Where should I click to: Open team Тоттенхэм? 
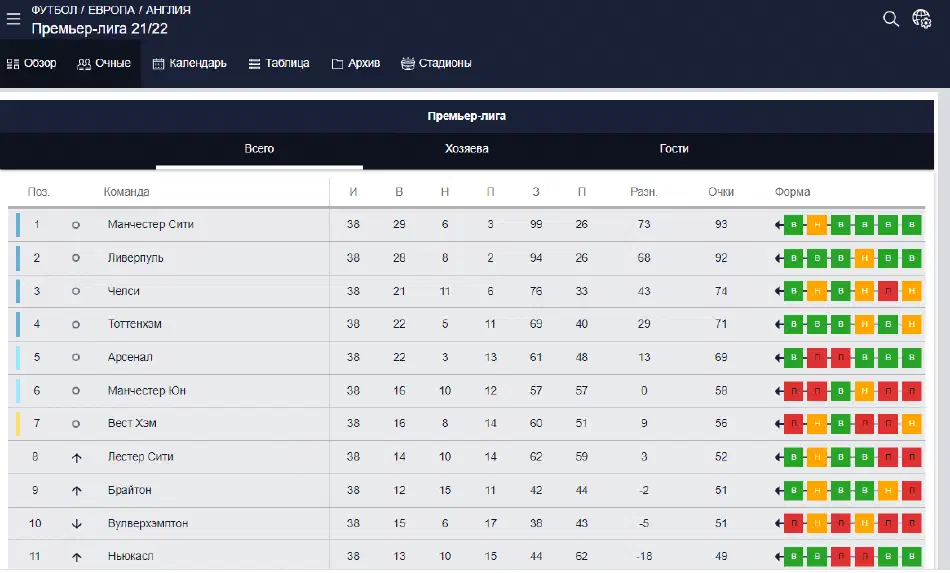click(135, 324)
